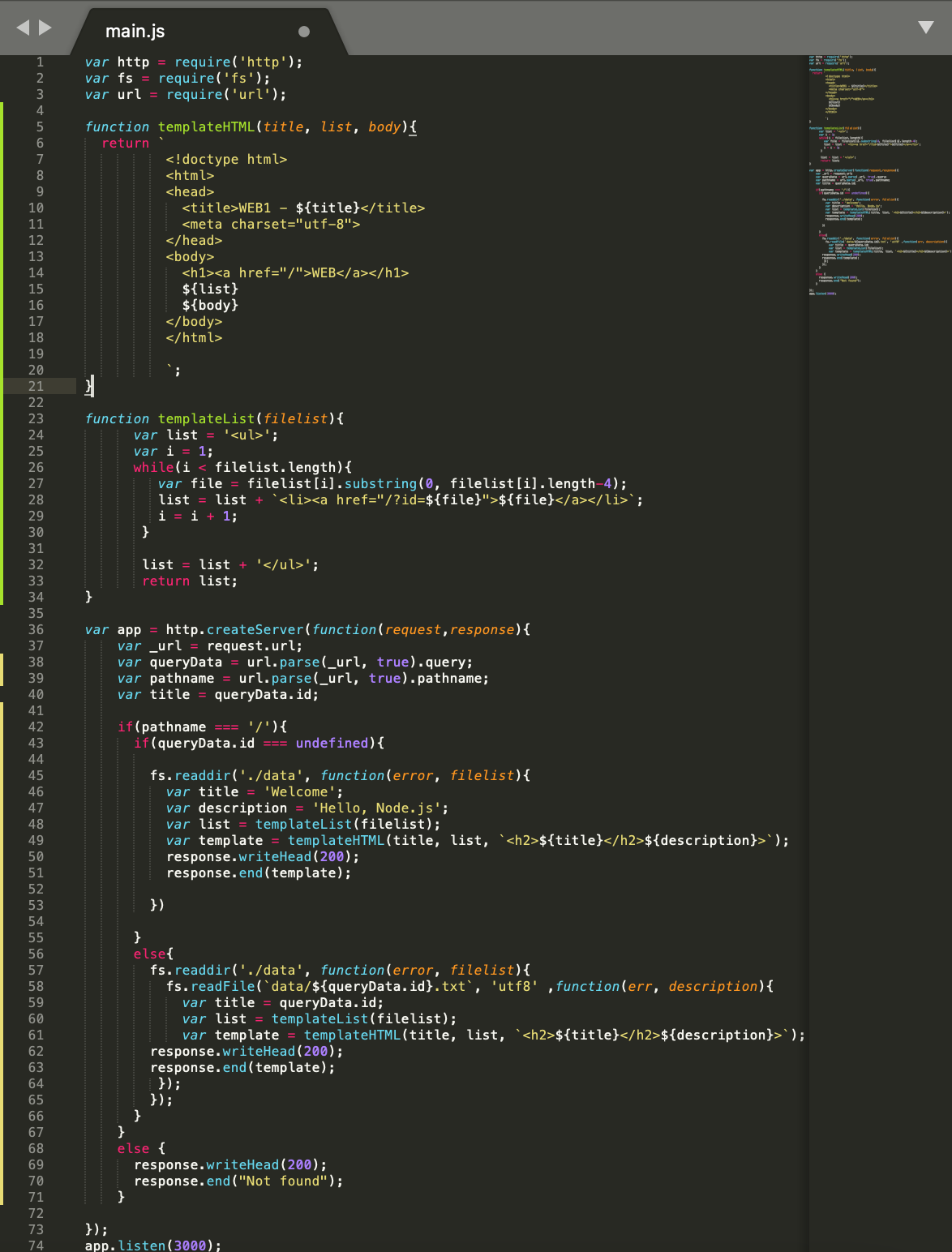This screenshot has height=1252, width=952.
Task: Click 'app.listen(3000);' line
Action: click(153, 1246)
